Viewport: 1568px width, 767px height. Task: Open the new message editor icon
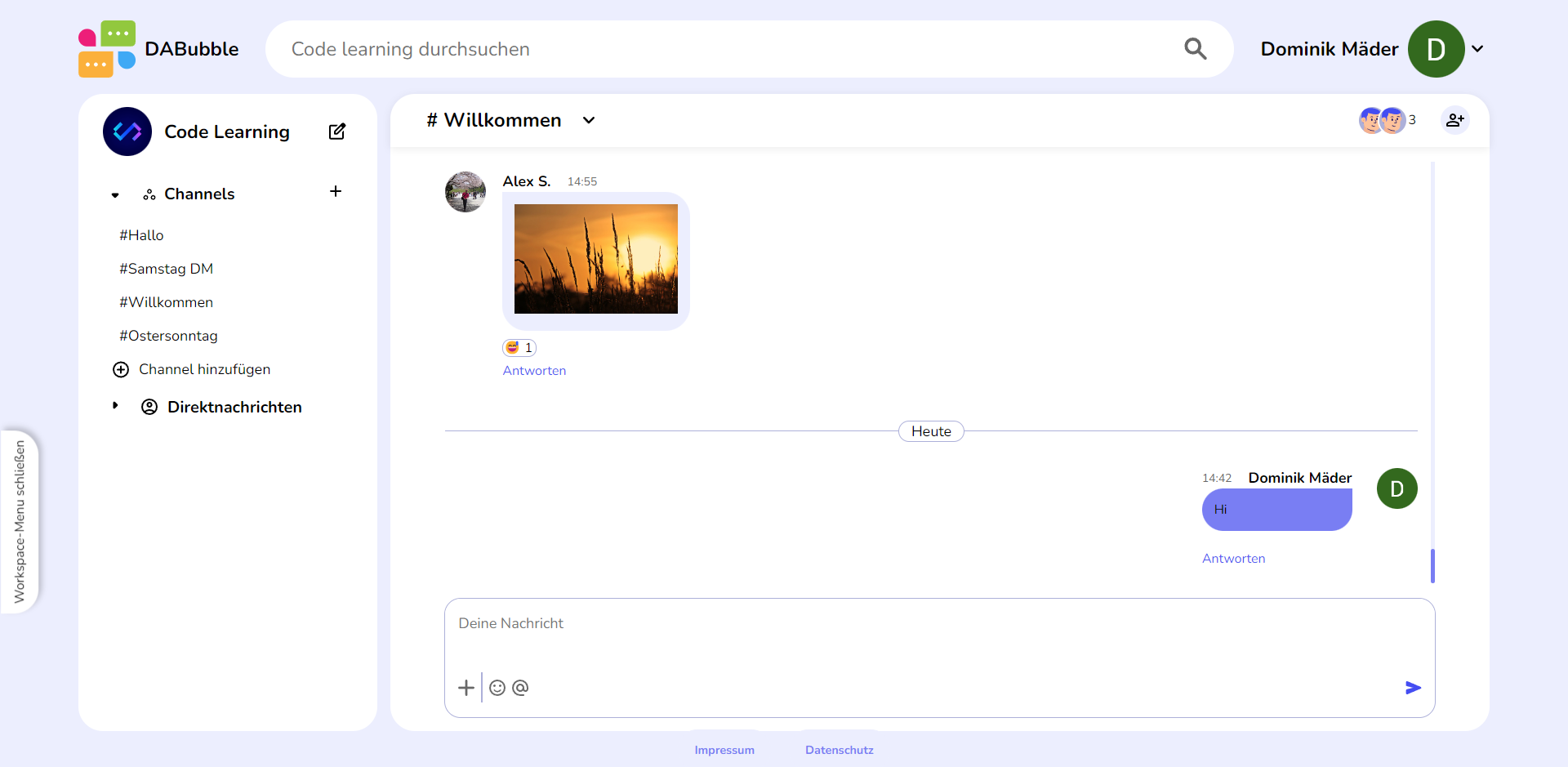(x=337, y=131)
